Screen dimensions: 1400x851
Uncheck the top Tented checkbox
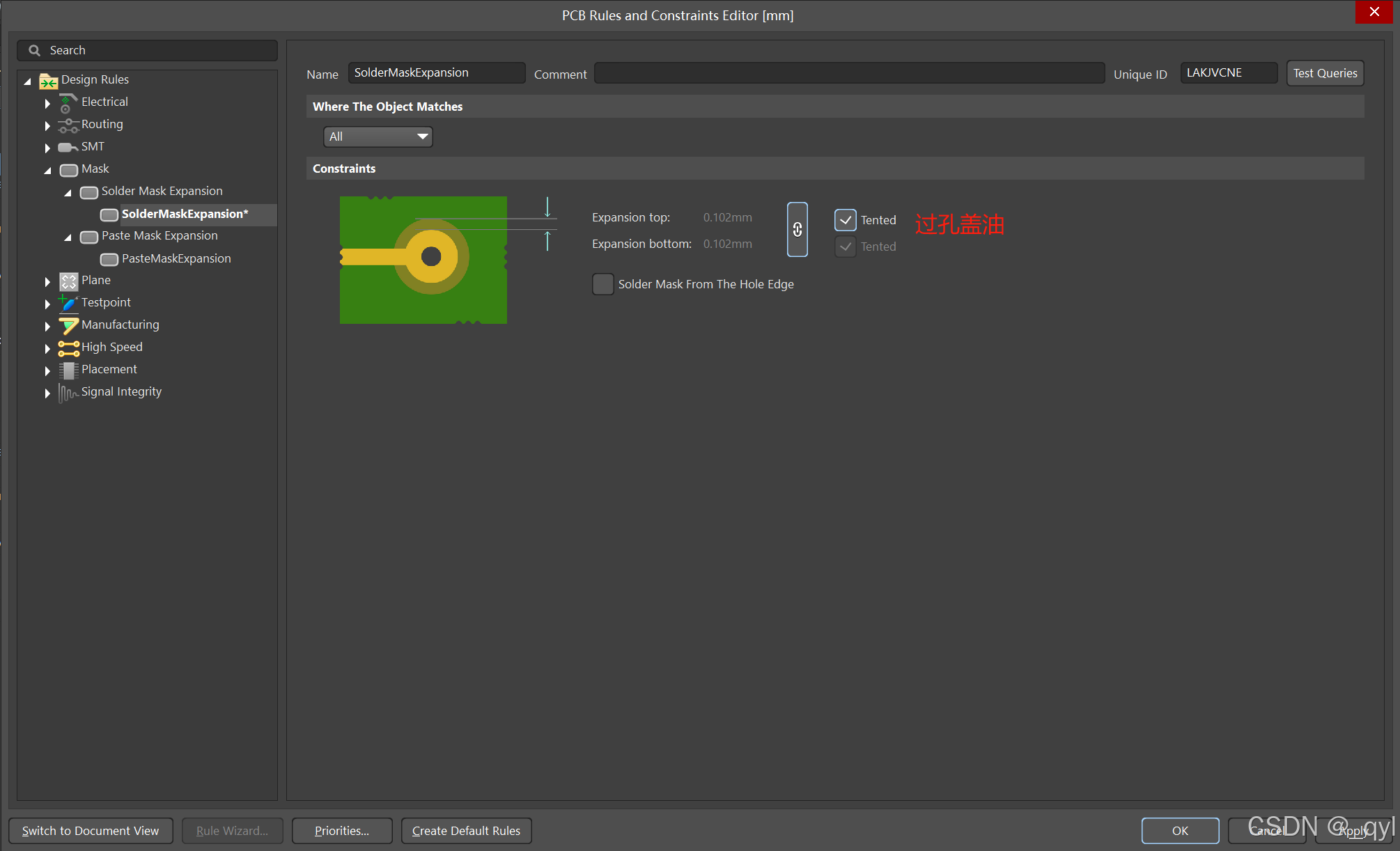845,220
